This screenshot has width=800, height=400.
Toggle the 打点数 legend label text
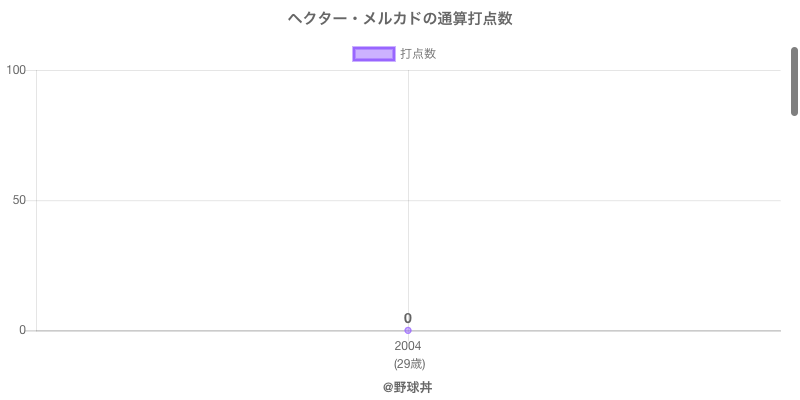418,54
